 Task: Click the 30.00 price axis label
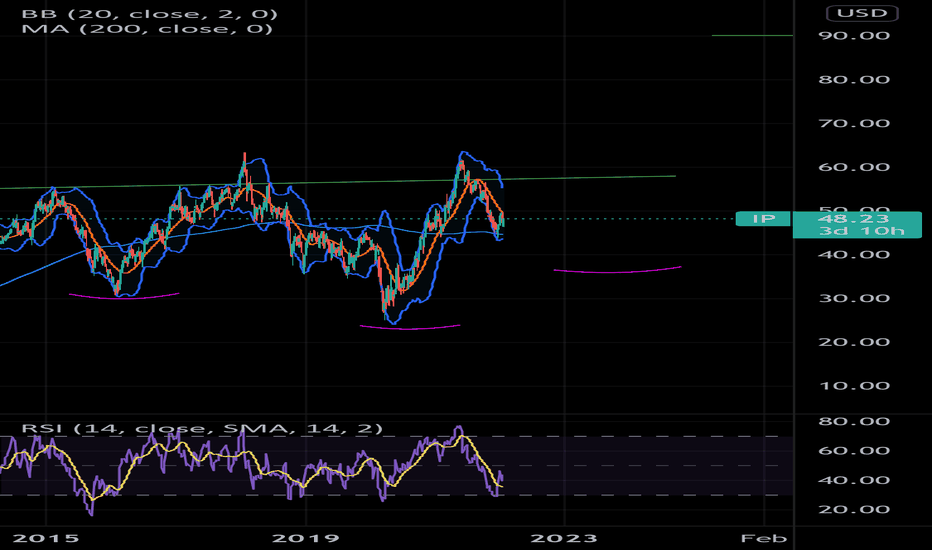point(854,298)
